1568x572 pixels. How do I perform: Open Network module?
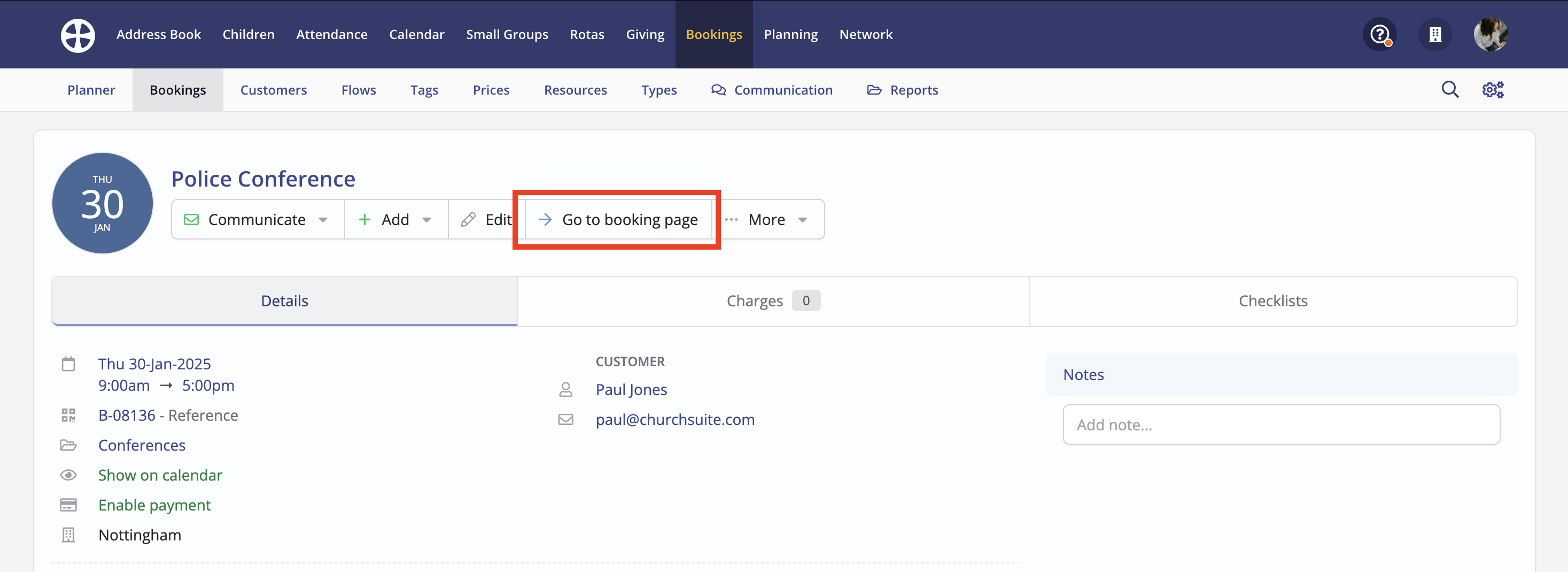point(866,35)
